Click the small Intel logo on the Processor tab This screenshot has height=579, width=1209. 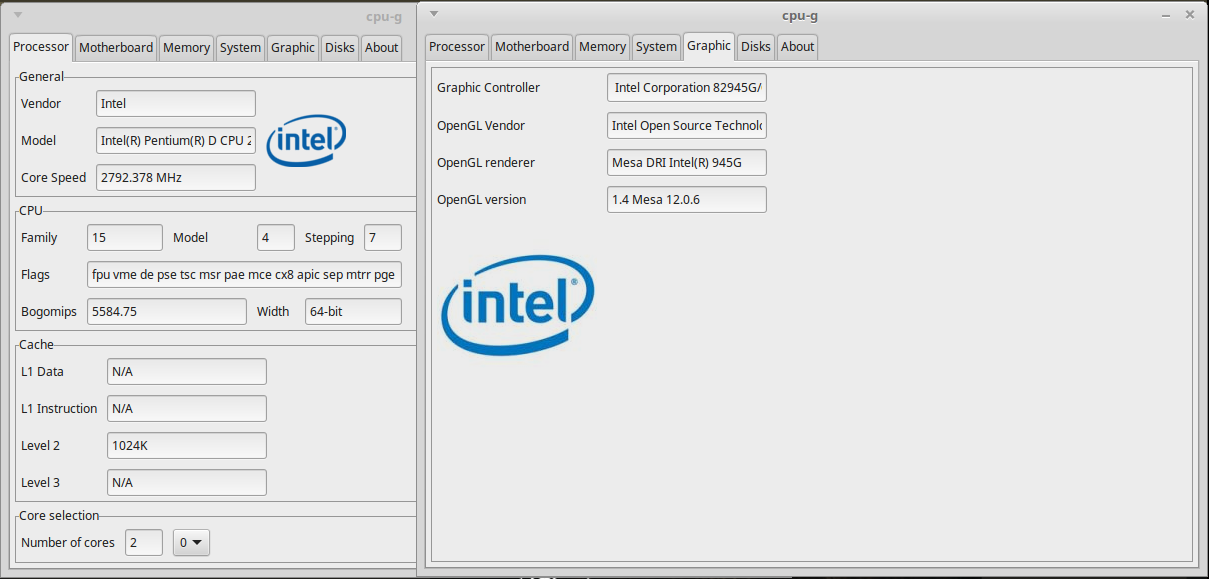pyautogui.click(x=306, y=140)
